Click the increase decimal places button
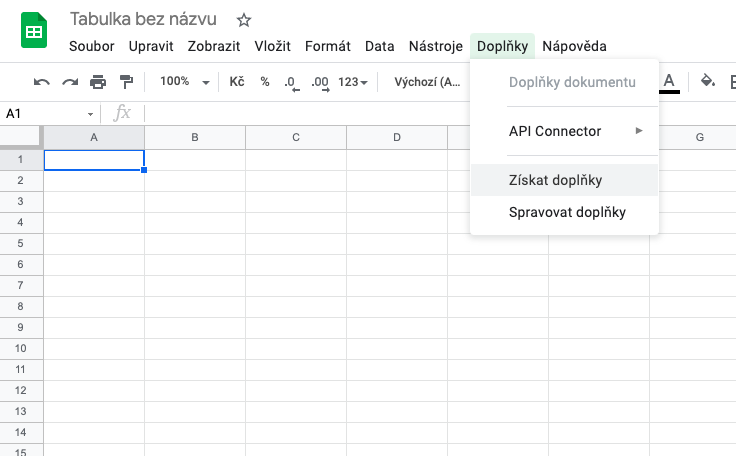736x456 pixels. coord(320,82)
